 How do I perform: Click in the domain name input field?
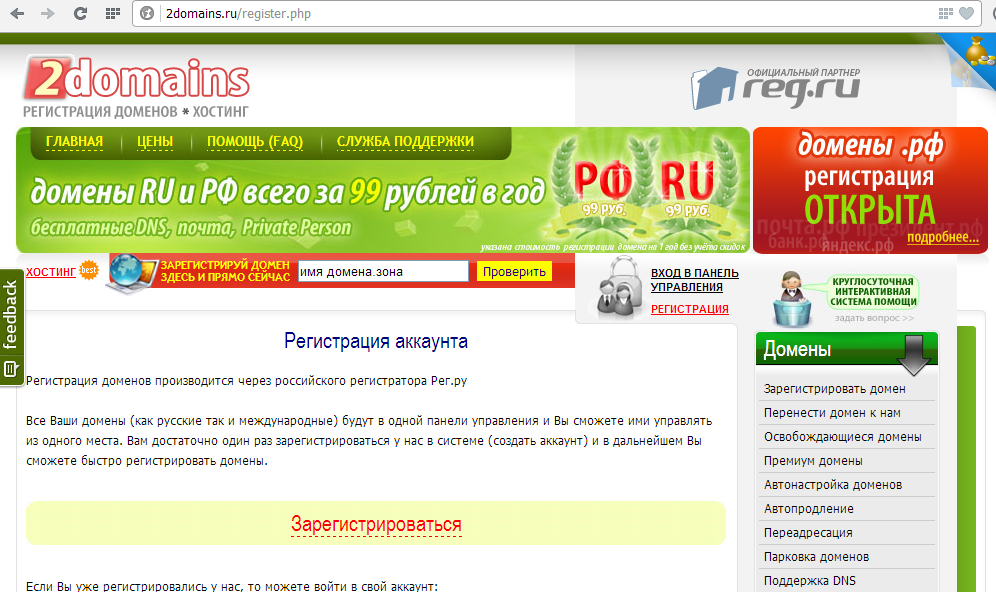point(383,271)
